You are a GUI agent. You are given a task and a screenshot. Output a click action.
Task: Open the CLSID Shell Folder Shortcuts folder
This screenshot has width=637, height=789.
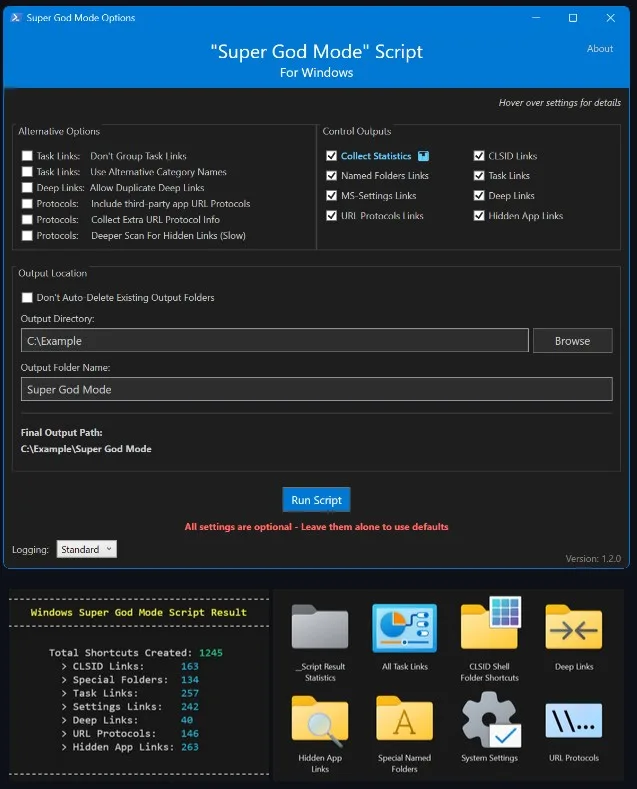point(490,624)
